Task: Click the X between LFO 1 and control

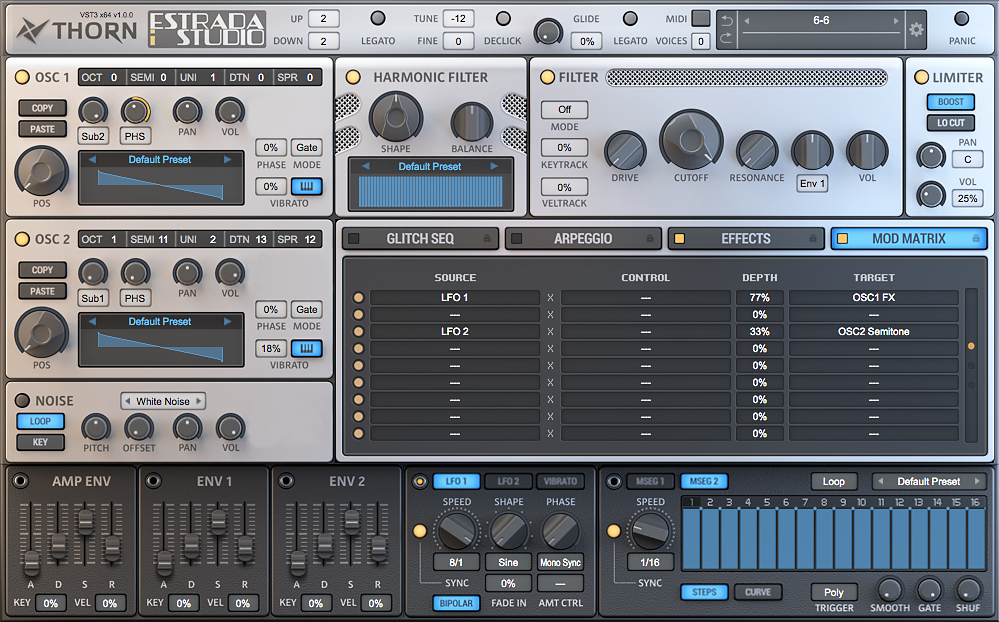Action: click(x=550, y=298)
